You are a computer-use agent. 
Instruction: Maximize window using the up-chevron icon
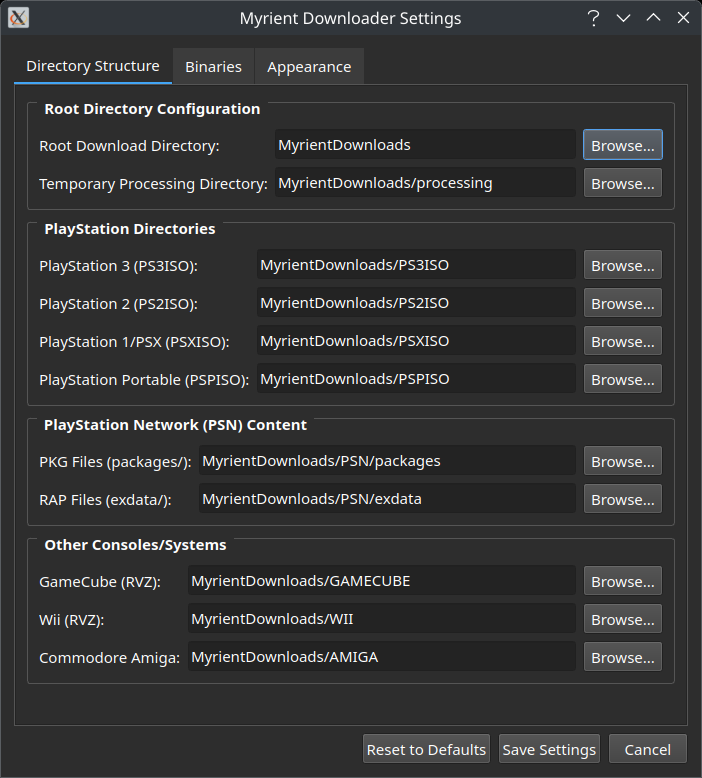(653, 18)
